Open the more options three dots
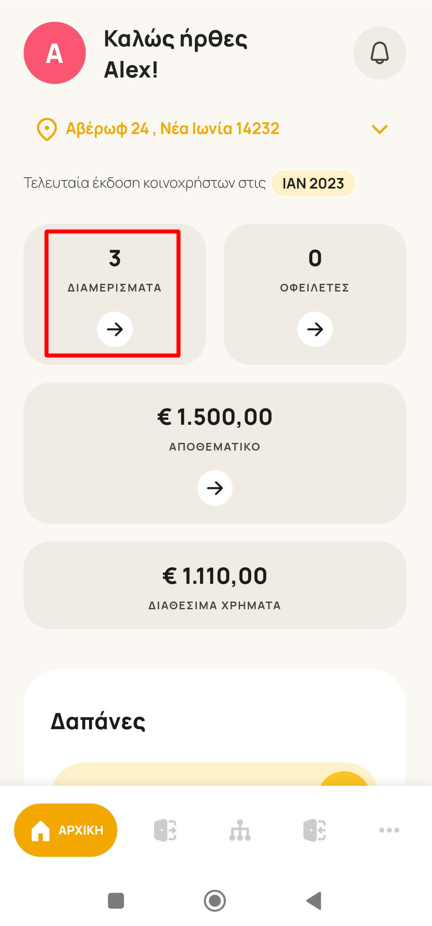This screenshot has width=432, height=926. (x=390, y=830)
